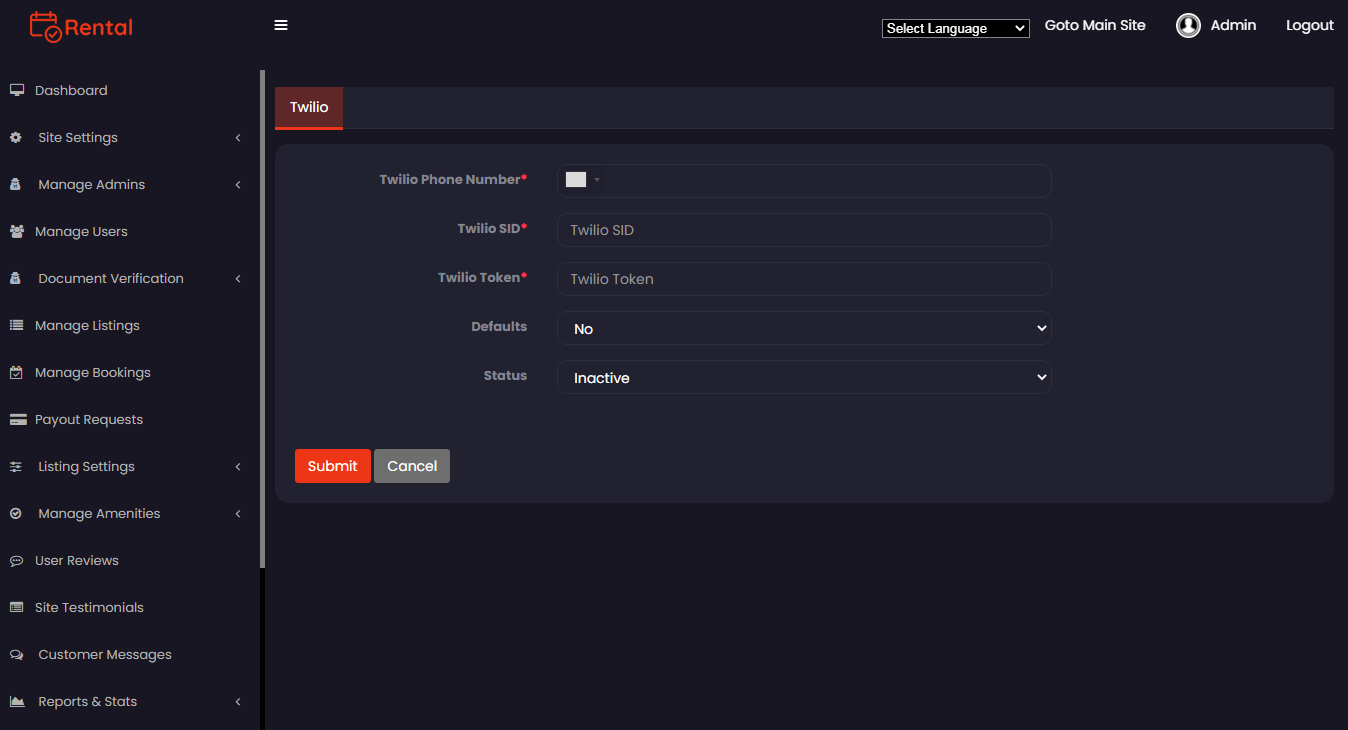1348x730 pixels.
Task: Click the Defaults label text
Action: pos(499,326)
